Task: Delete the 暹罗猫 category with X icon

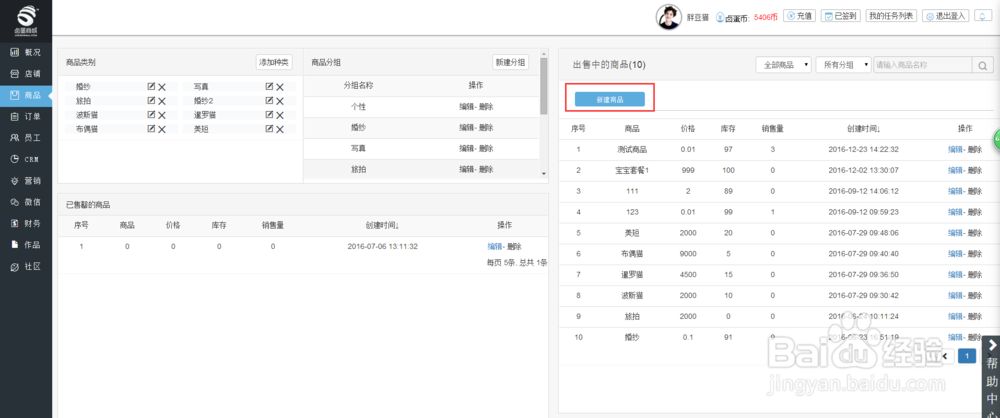Action: coord(280,115)
